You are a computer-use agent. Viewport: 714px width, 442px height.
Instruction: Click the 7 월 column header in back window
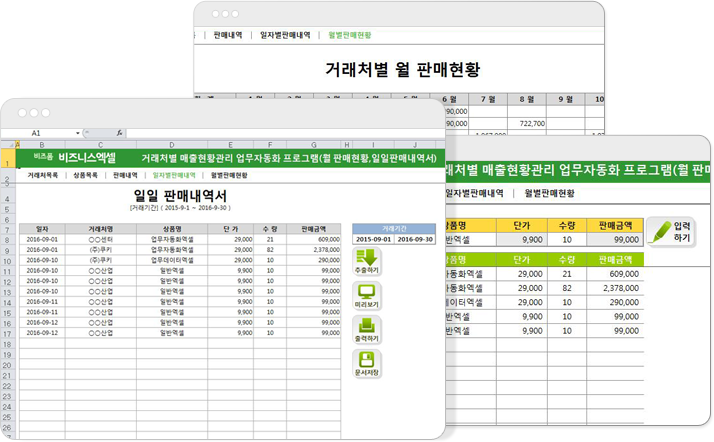488,99
